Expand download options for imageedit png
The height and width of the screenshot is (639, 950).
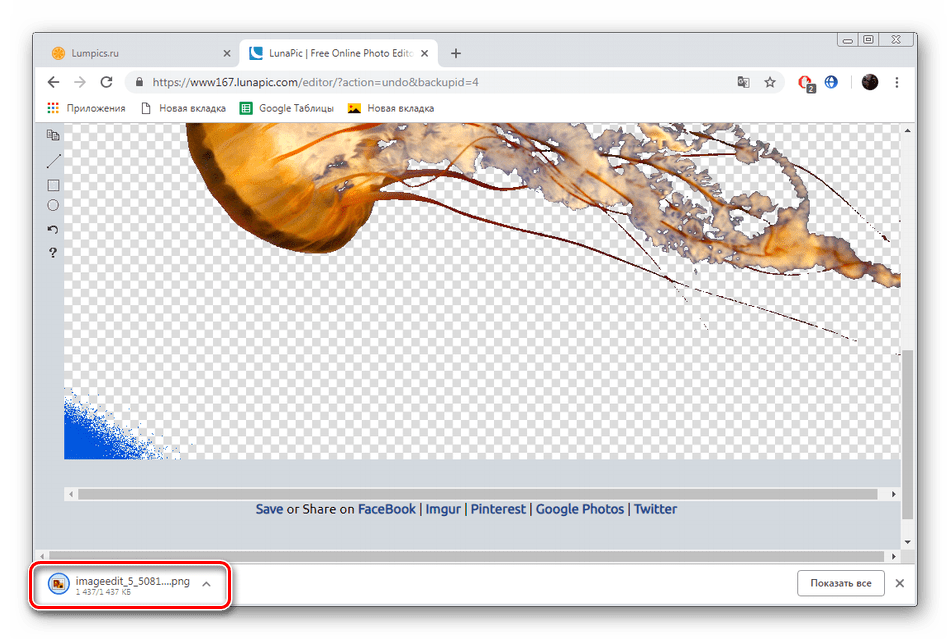point(206,583)
